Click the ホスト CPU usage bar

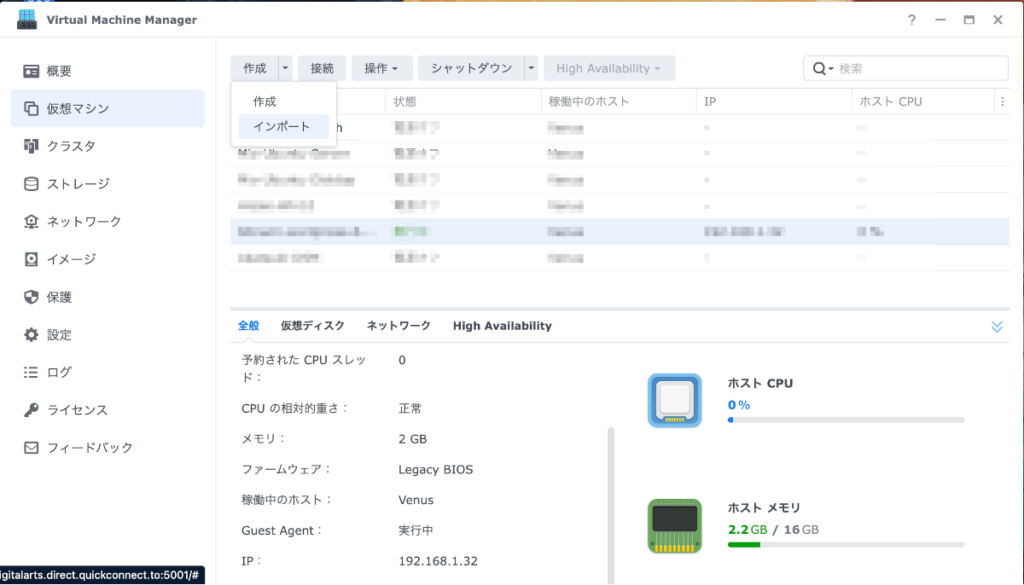[846, 420]
